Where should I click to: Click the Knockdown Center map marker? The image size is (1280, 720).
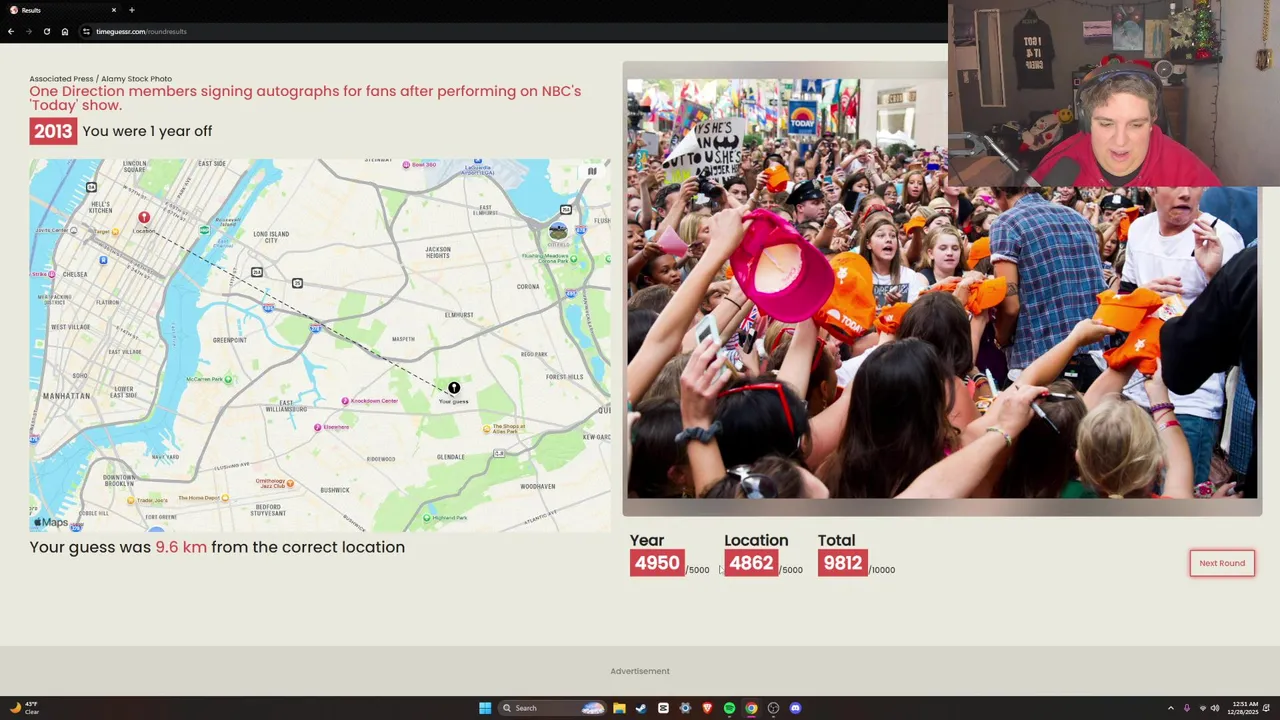point(345,401)
